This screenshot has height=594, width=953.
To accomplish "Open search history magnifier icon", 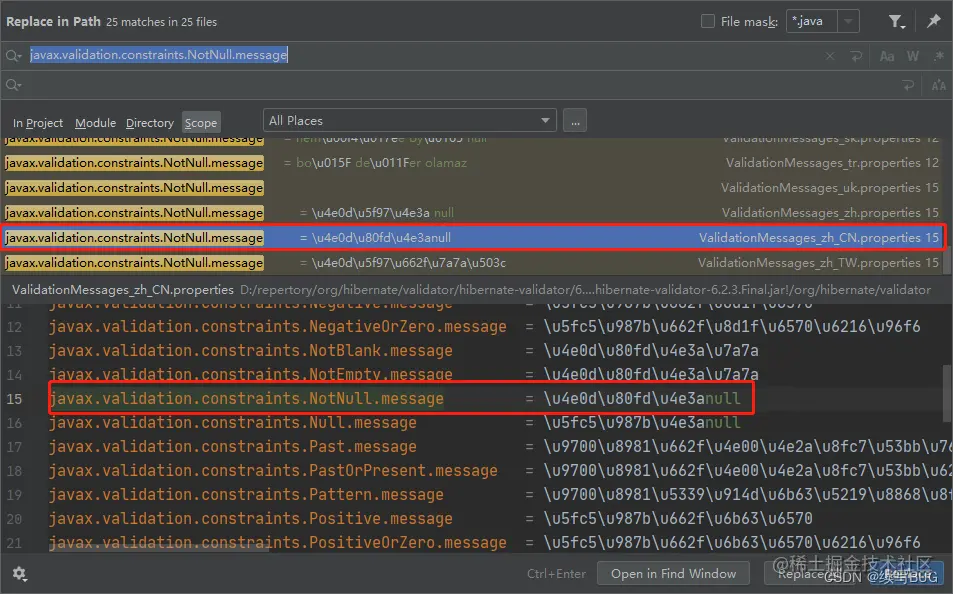I will tap(13, 56).
